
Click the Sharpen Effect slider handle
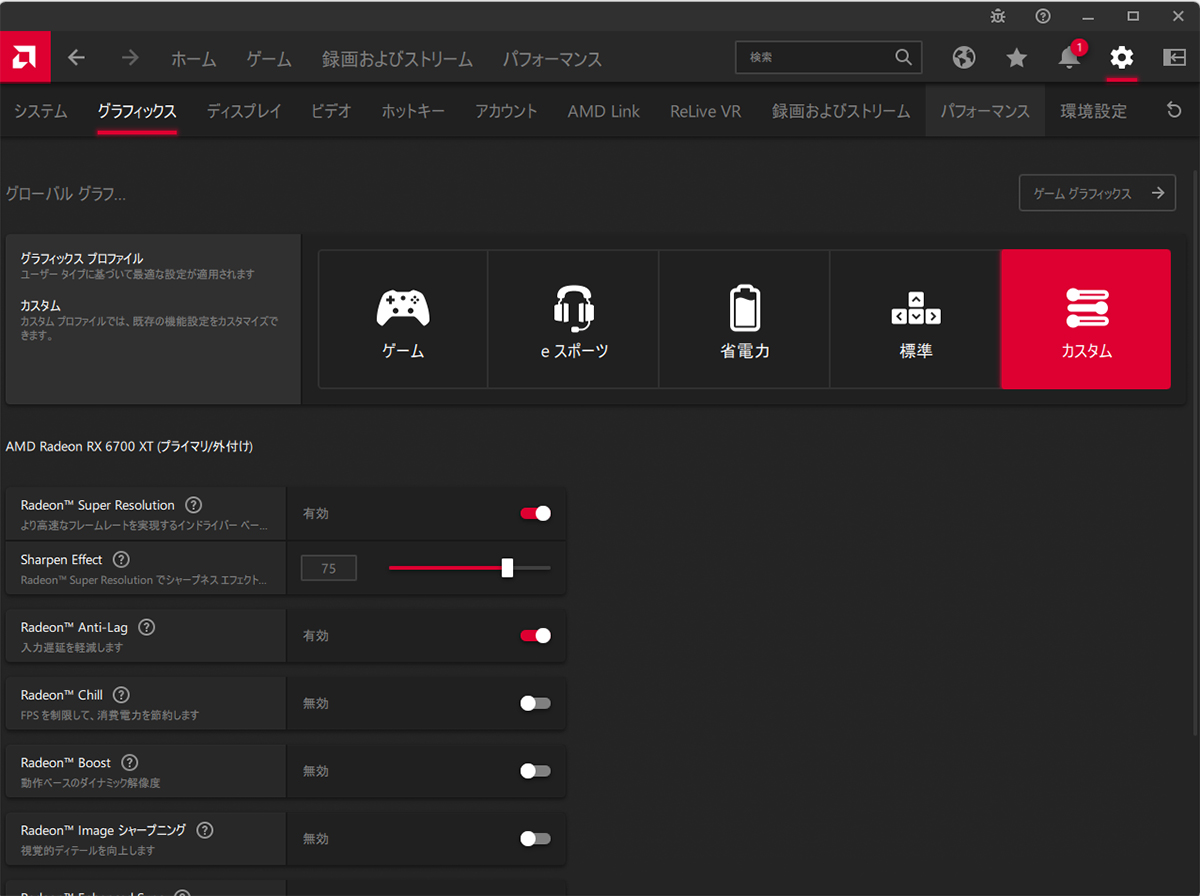(x=507, y=568)
